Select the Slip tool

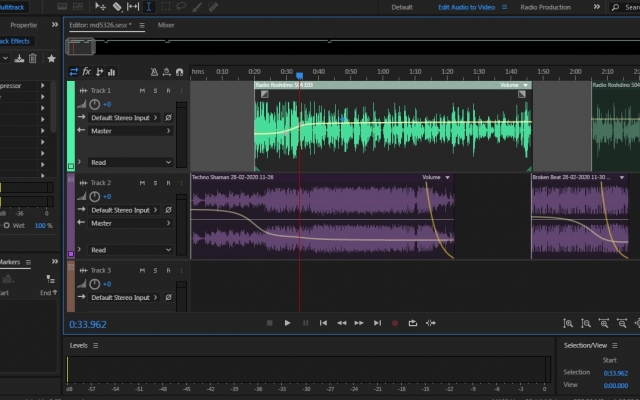pyautogui.click(x=133, y=7)
